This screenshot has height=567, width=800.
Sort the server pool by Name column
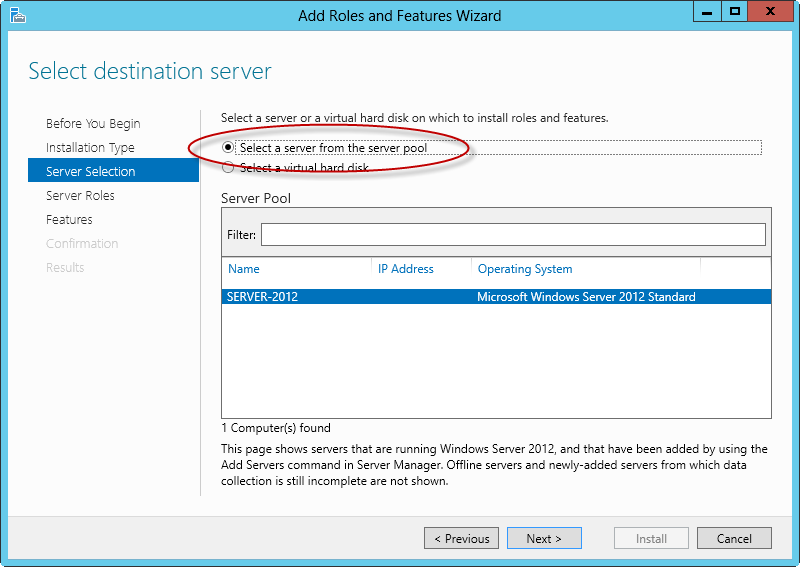[244, 269]
